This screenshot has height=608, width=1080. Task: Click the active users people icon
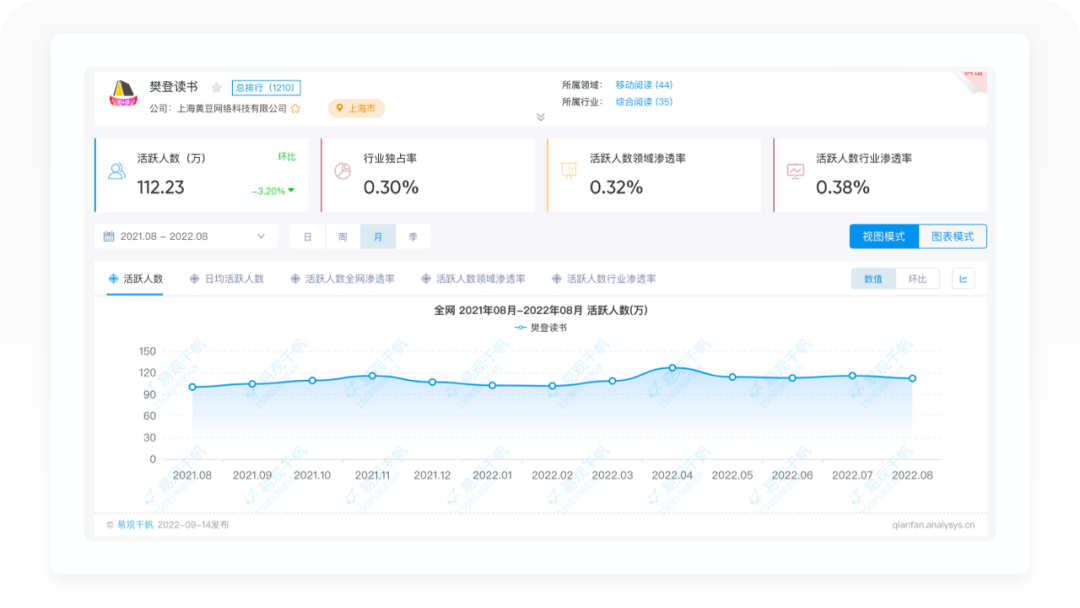coord(116,171)
